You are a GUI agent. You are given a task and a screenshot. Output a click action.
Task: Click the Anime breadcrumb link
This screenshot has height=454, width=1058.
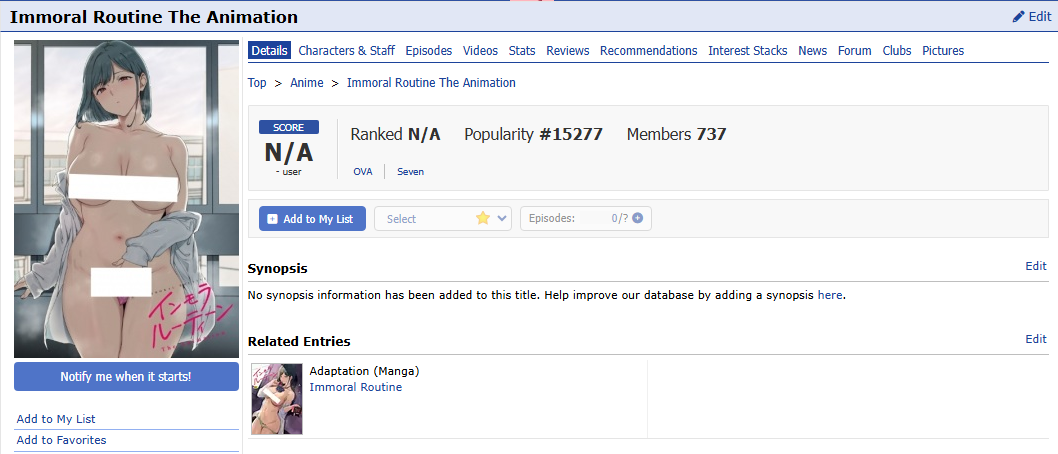point(306,83)
